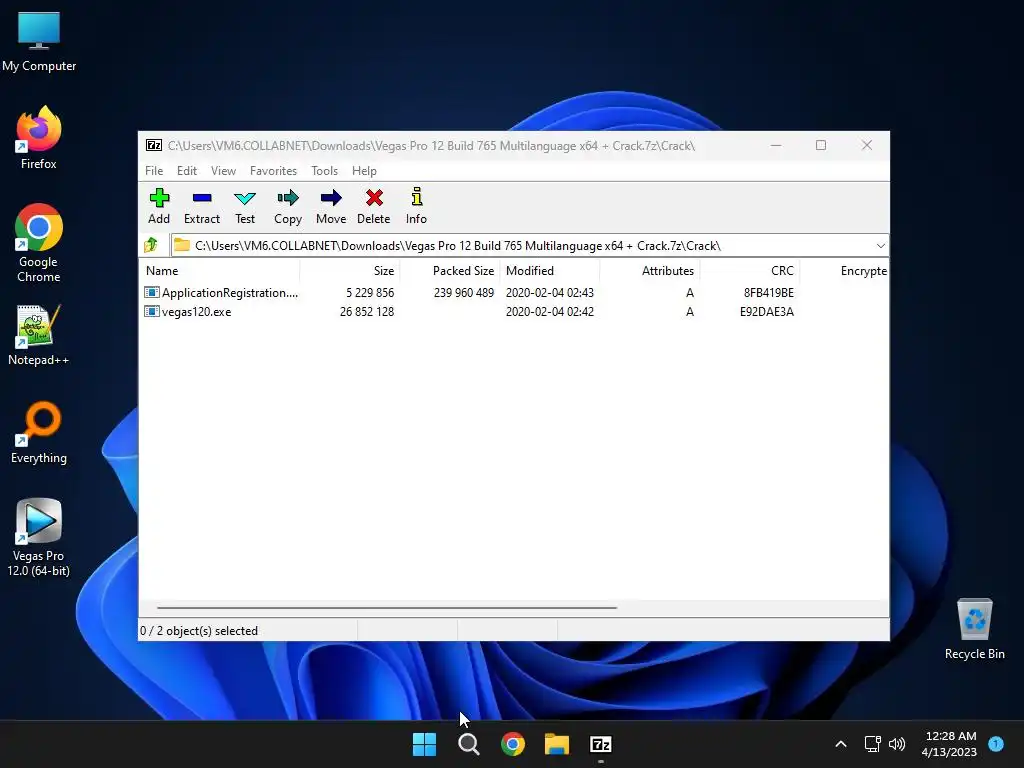Select the ApplicationRegistration file name
Screen dimensions: 1024x768
point(230,293)
